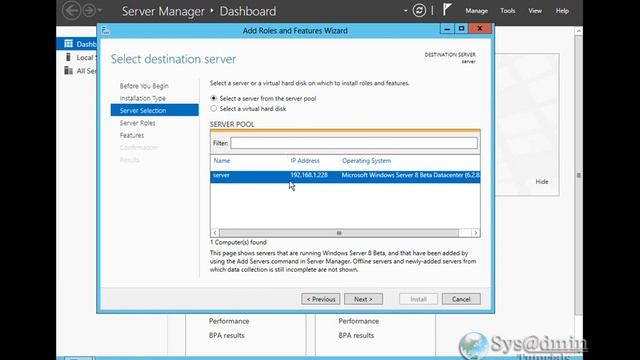Choose 'Select a virtual hard disk' option
640x360 pixels.
213,109
